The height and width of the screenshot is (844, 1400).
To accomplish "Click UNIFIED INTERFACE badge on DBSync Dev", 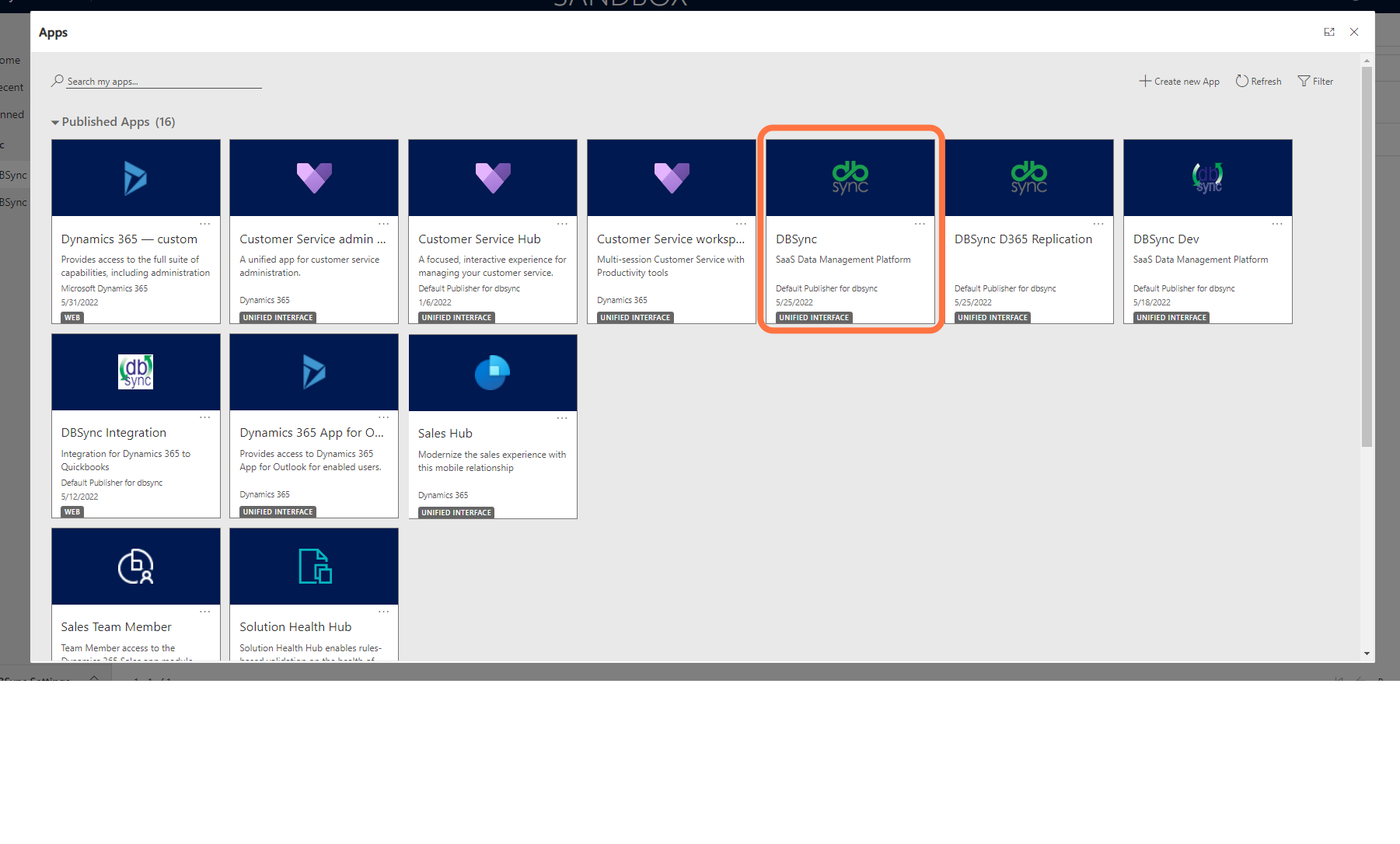I will [1171, 318].
